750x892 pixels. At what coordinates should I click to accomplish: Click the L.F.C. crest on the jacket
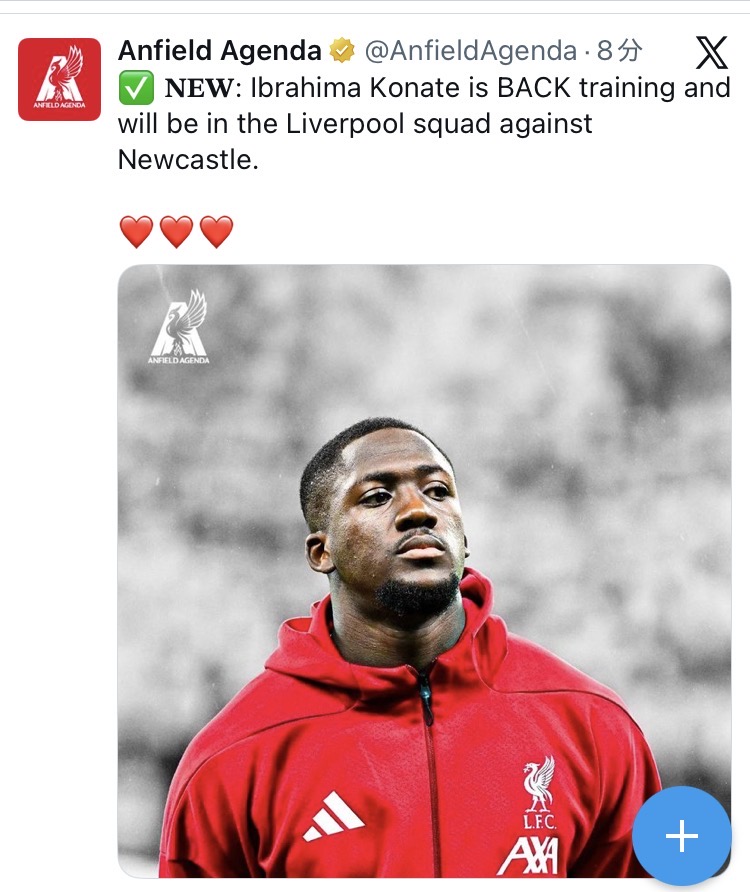point(539,792)
